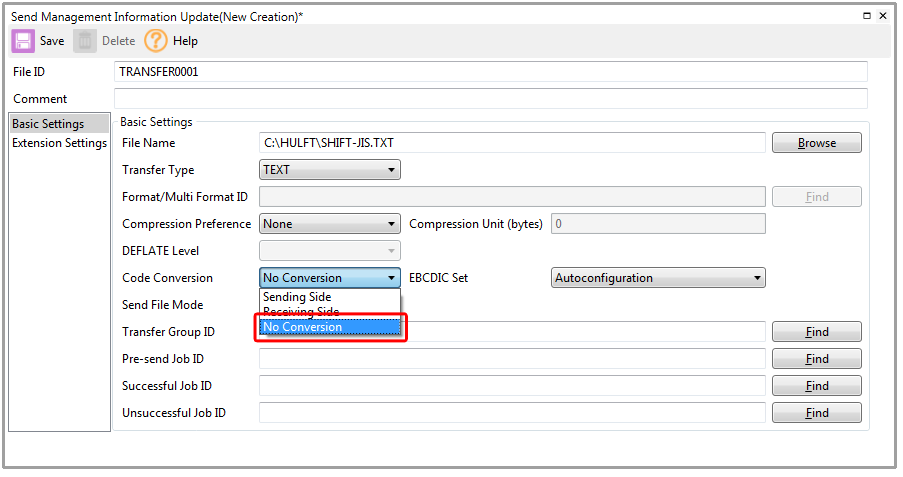Close the Send Management Information window
This screenshot has height=477, width=903.
coord(882,16)
